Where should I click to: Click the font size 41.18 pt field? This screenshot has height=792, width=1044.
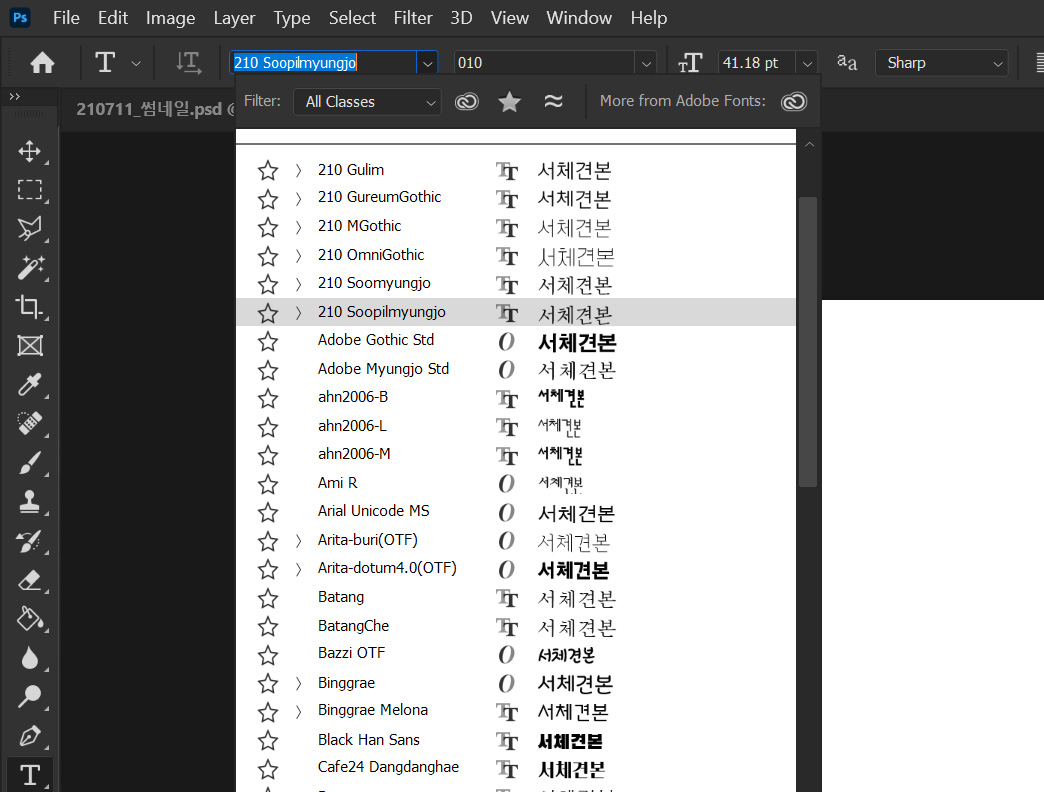(x=757, y=63)
